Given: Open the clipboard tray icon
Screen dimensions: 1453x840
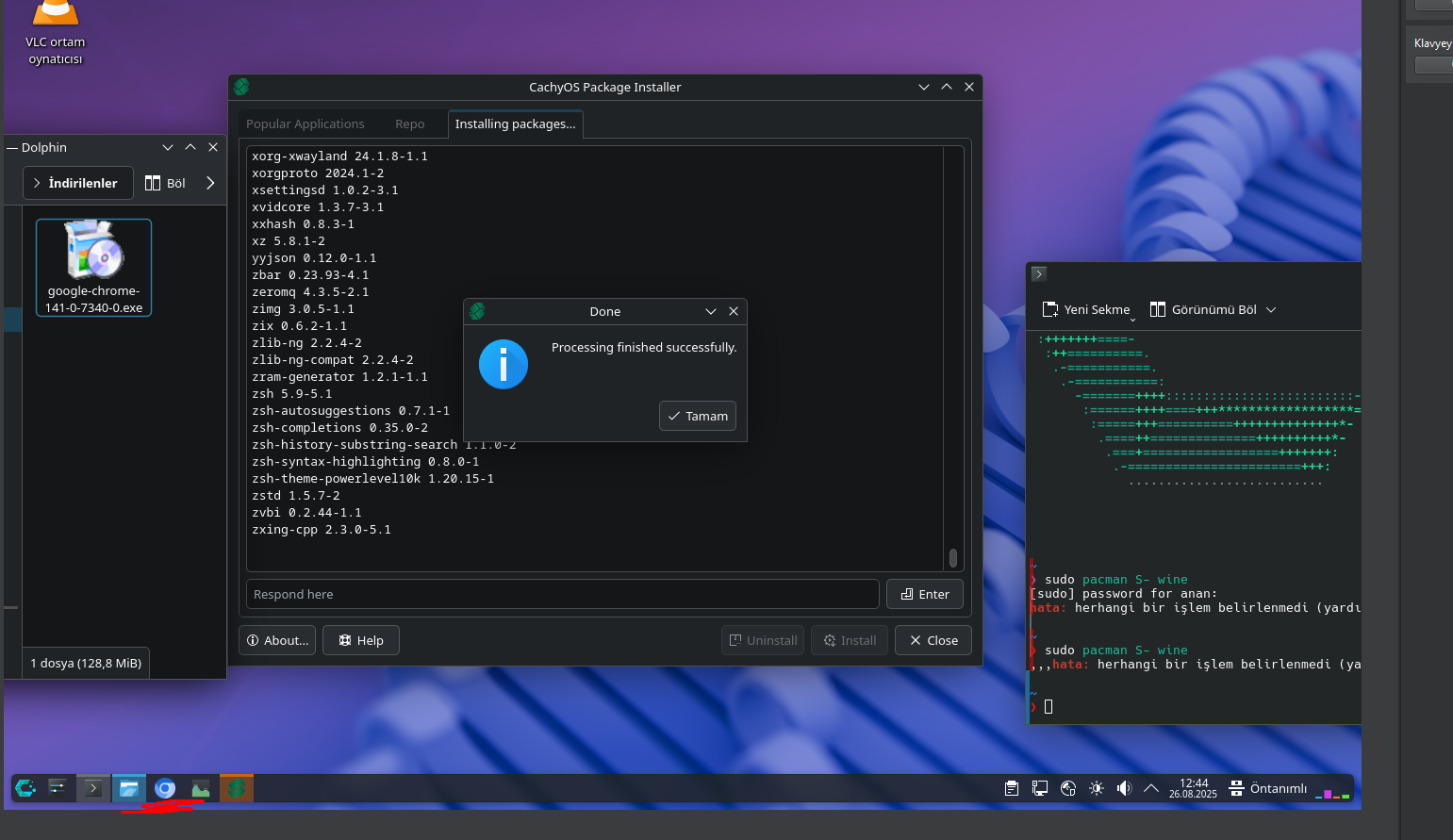Looking at the screenshot, I should [x=1012, y=788].
